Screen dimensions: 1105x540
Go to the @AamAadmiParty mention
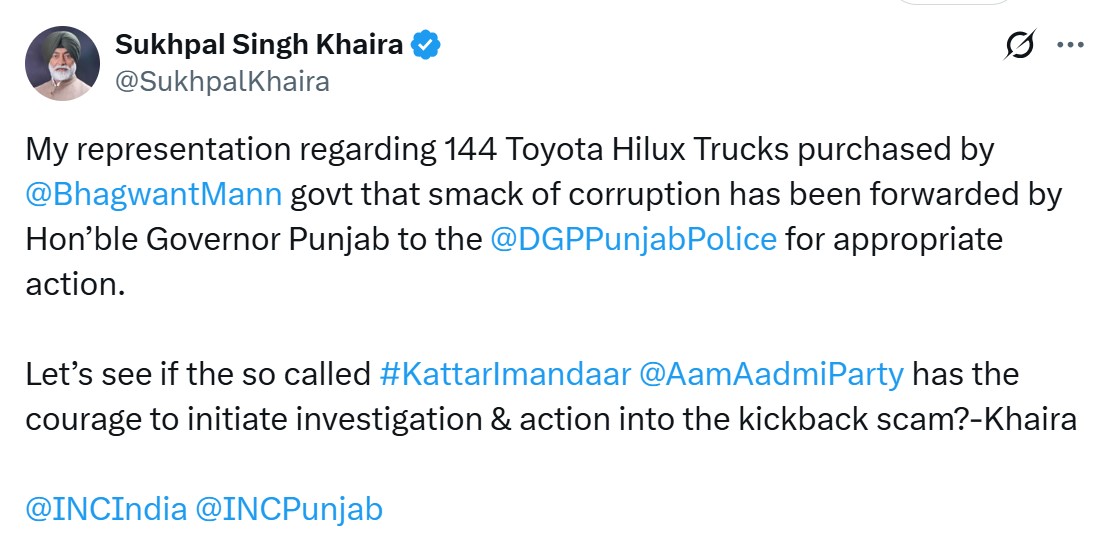point(772,374)
